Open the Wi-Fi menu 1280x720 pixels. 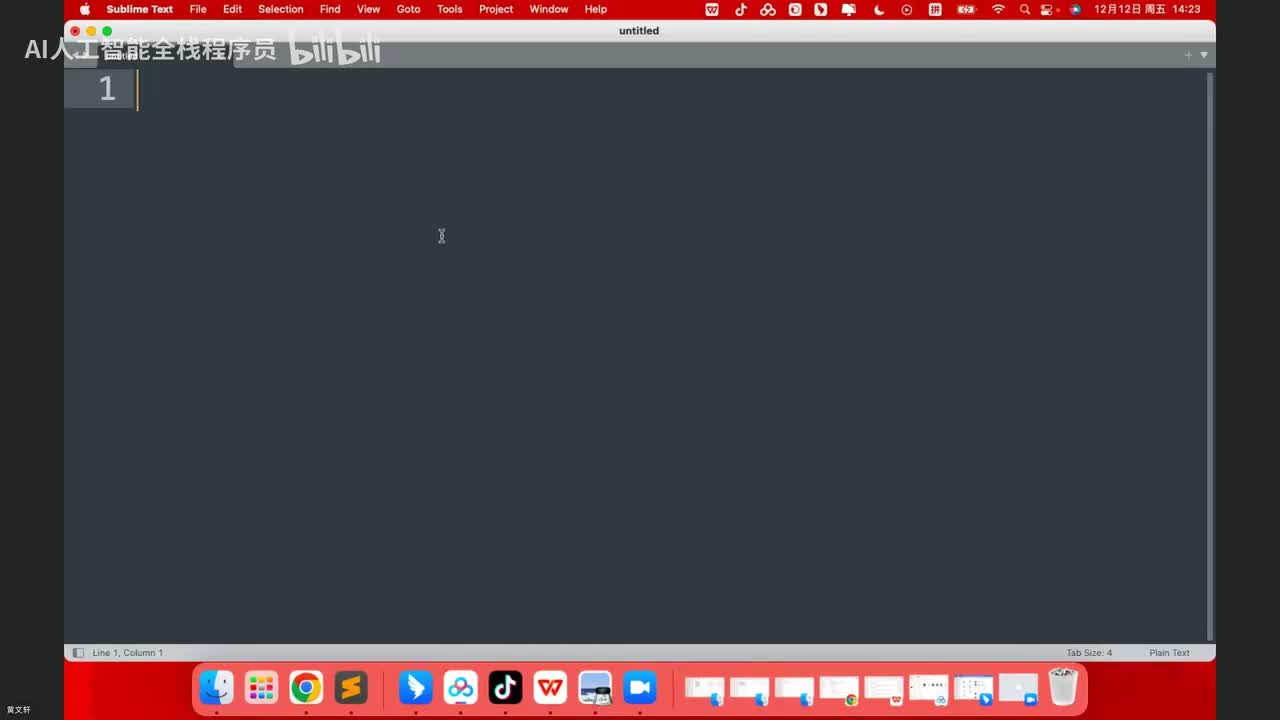(x=998, y=9)
